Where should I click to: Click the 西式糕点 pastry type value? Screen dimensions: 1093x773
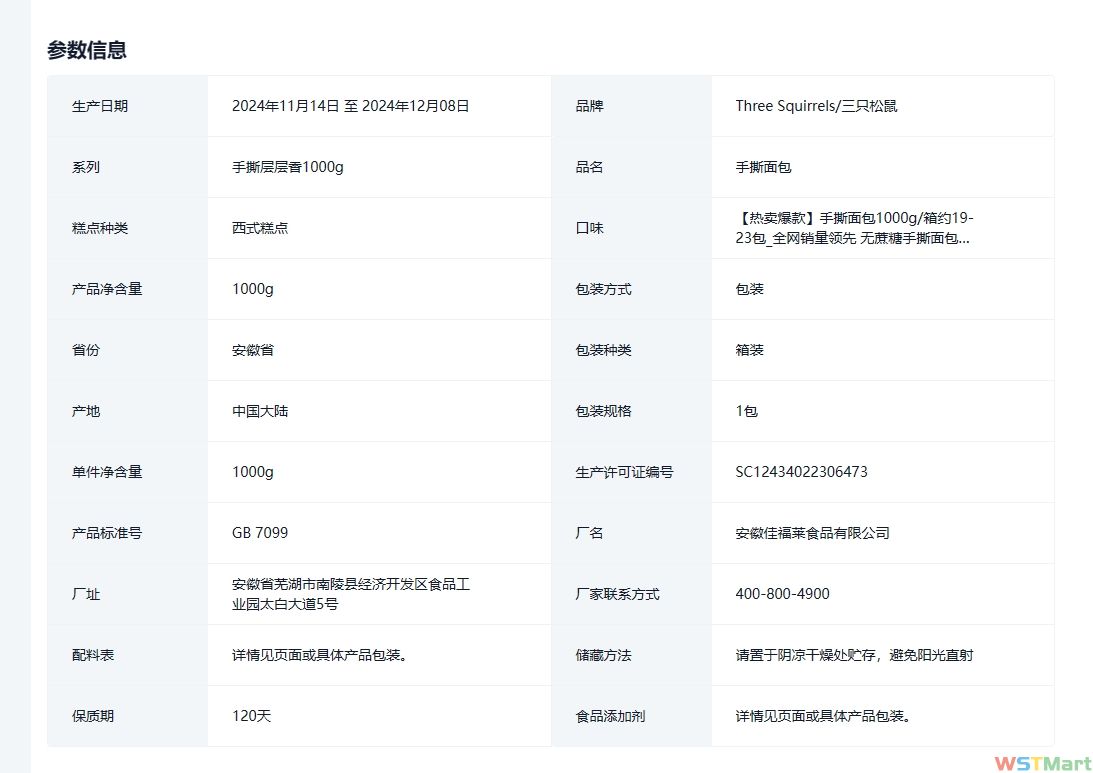tap(260, 228)
